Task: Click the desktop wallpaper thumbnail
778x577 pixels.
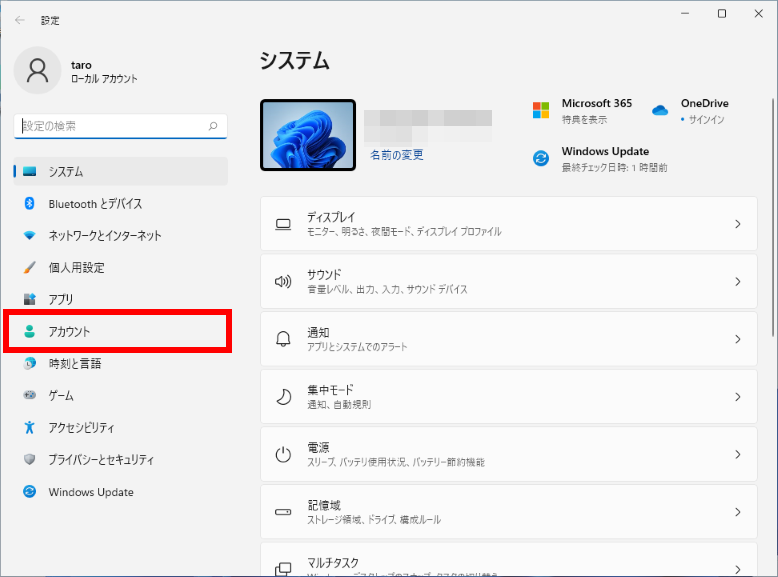Action: coord(308,135)
